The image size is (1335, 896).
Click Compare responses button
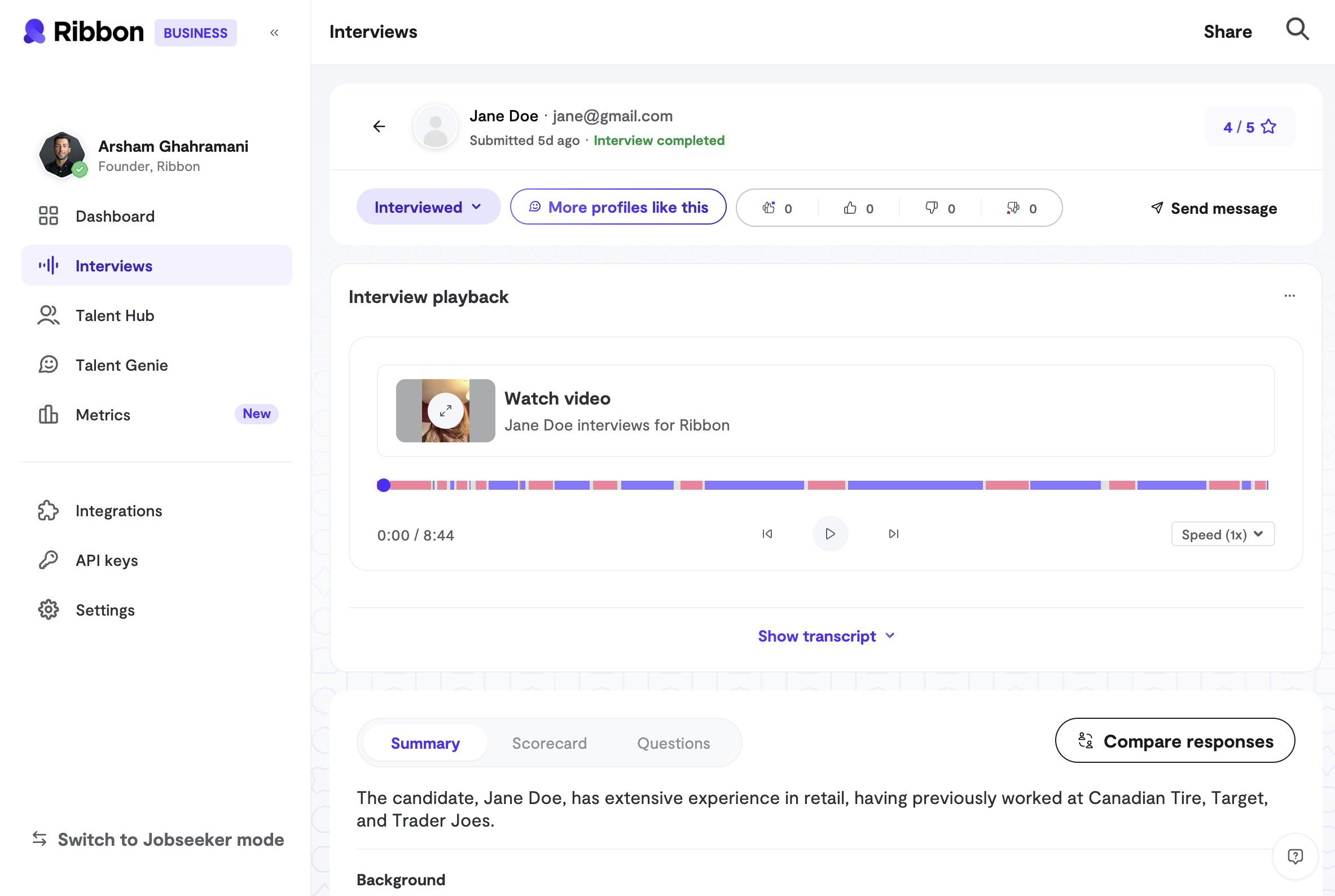(x=1174, y=741)
